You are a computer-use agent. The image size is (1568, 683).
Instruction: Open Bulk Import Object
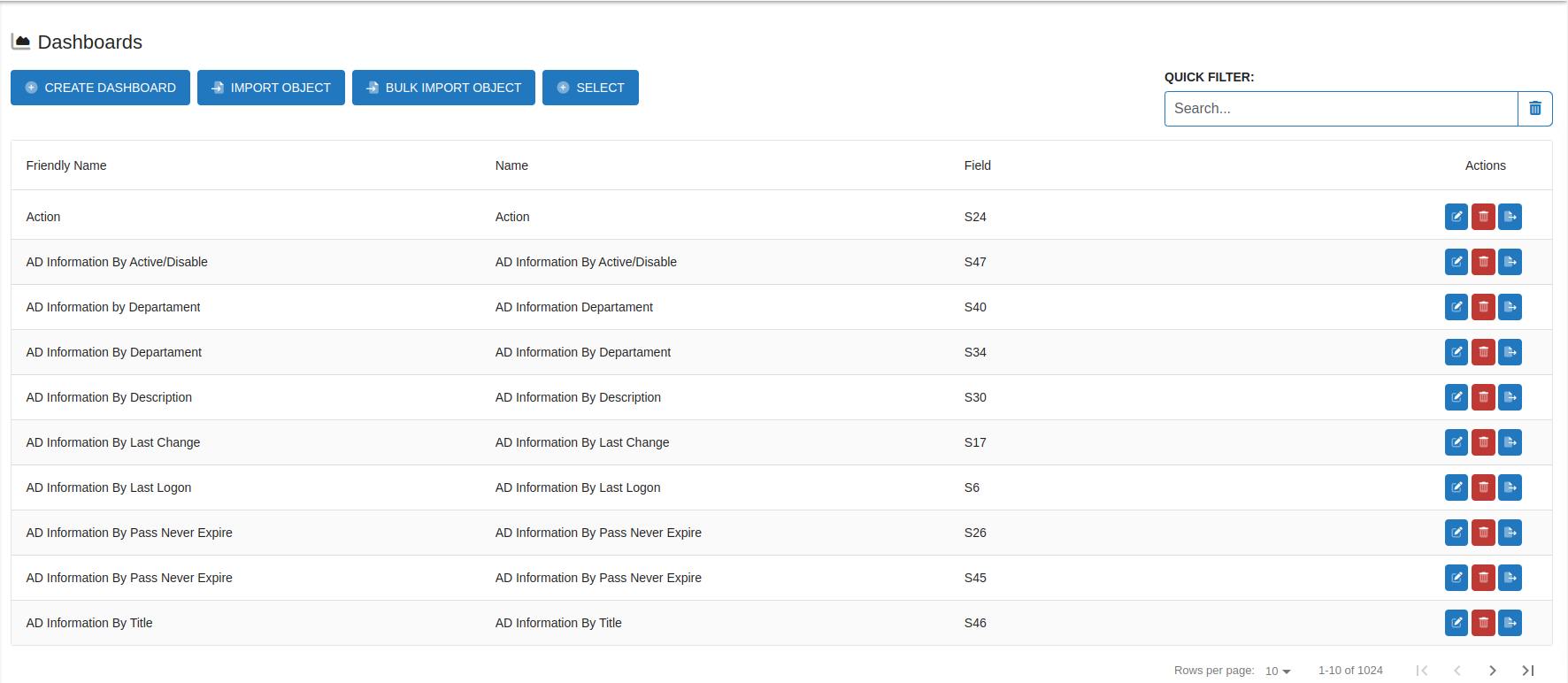tap(443, 88)
